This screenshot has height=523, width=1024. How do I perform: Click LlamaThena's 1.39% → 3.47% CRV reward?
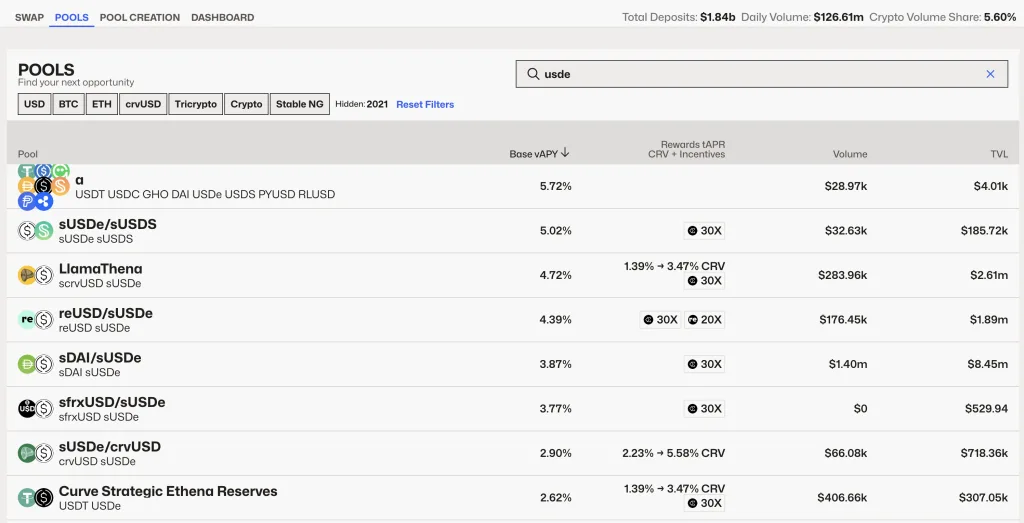point(675,266)
